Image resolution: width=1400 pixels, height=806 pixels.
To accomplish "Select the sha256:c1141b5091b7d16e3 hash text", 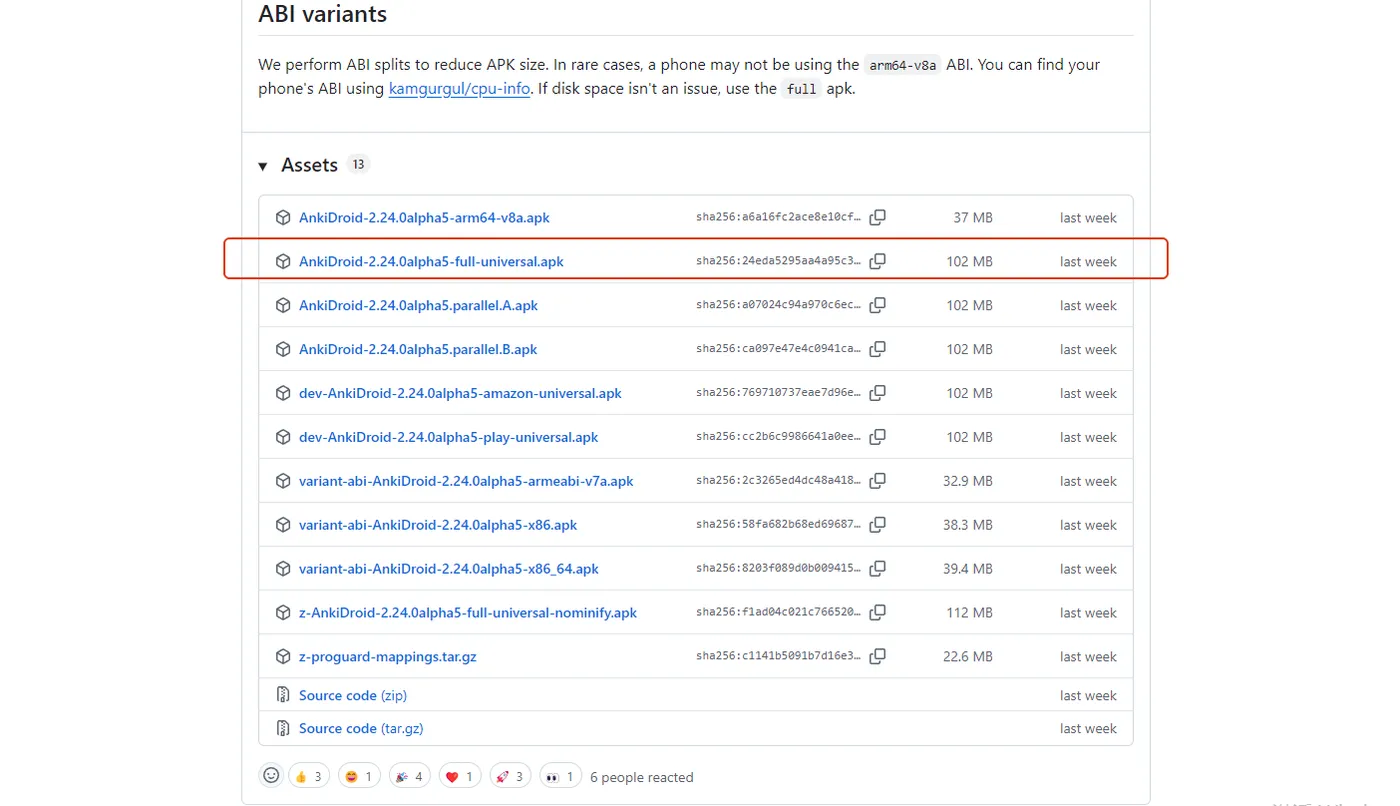I will 778,658.
